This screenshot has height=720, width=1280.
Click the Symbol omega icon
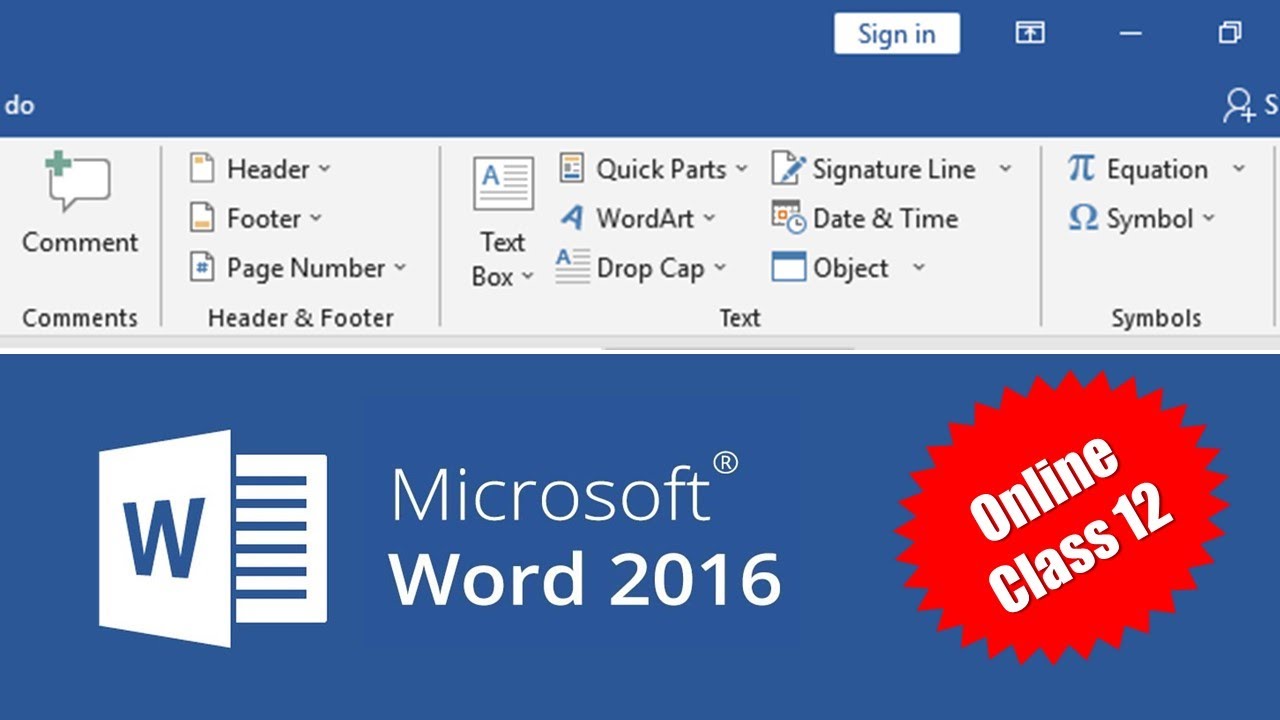tap(1083, 218)
